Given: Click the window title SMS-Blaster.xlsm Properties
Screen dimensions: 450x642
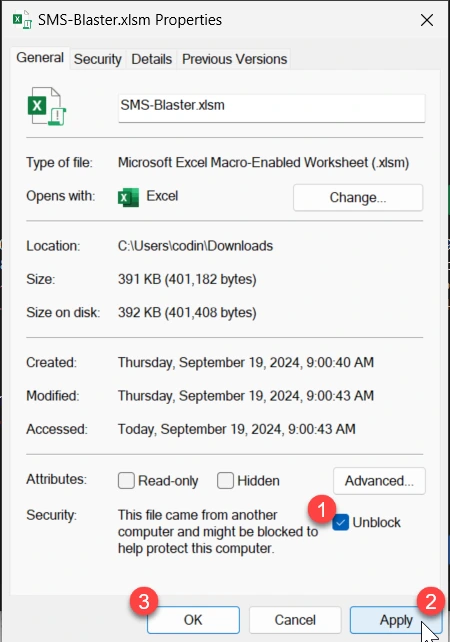Looking at the screenshot, I should [x=130, y=20].
